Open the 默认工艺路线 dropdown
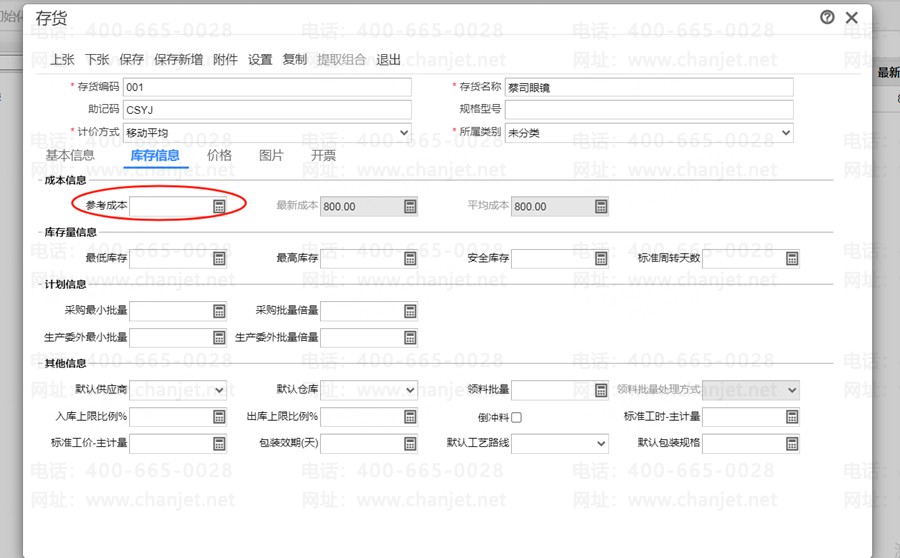 tap(601, 443)
